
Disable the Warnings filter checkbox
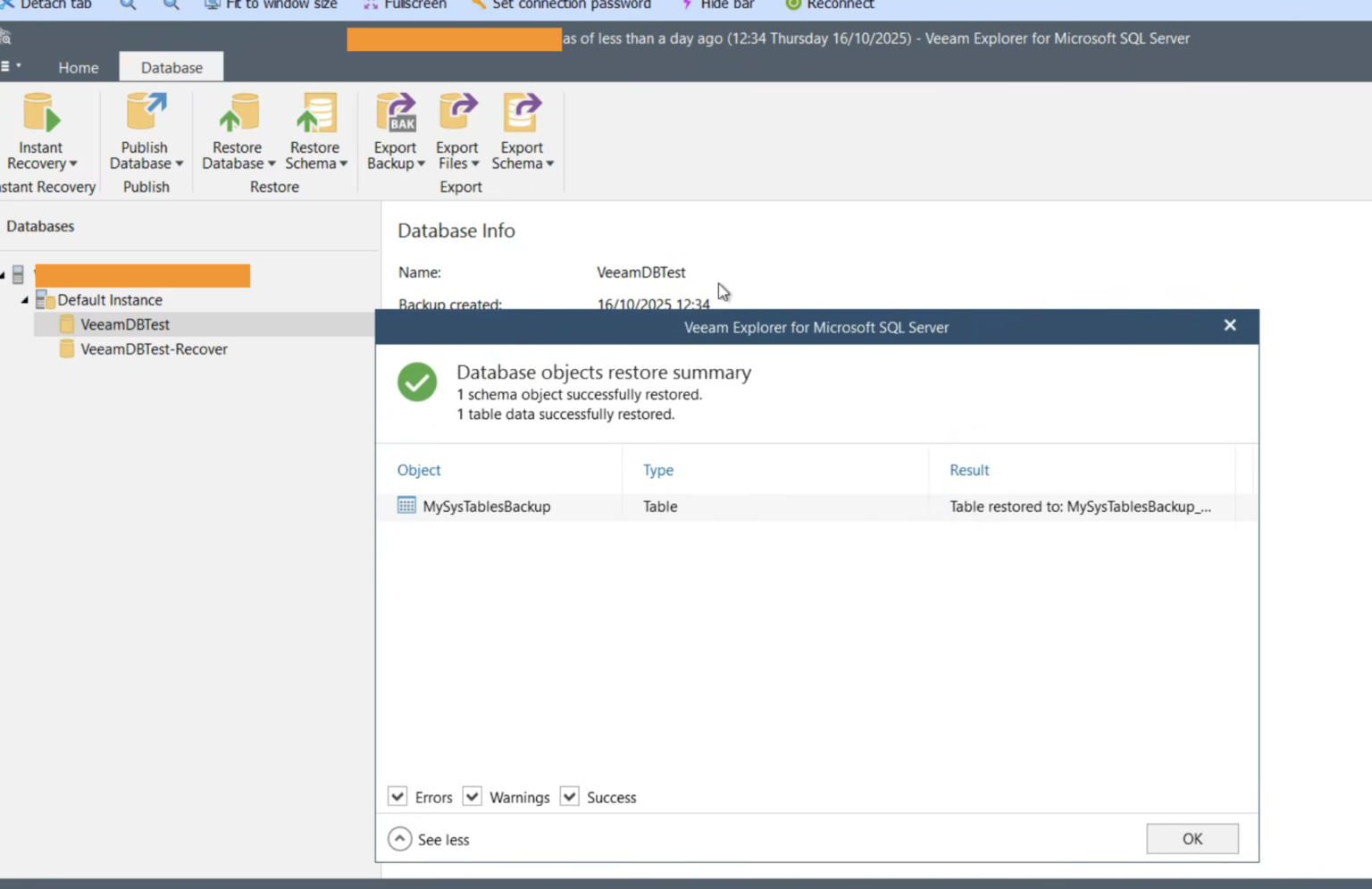click(472, 796)
